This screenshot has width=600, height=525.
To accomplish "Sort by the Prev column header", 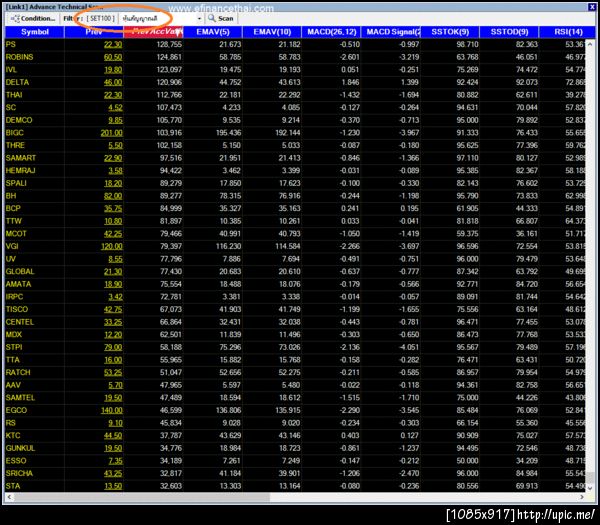I will 94,32.
